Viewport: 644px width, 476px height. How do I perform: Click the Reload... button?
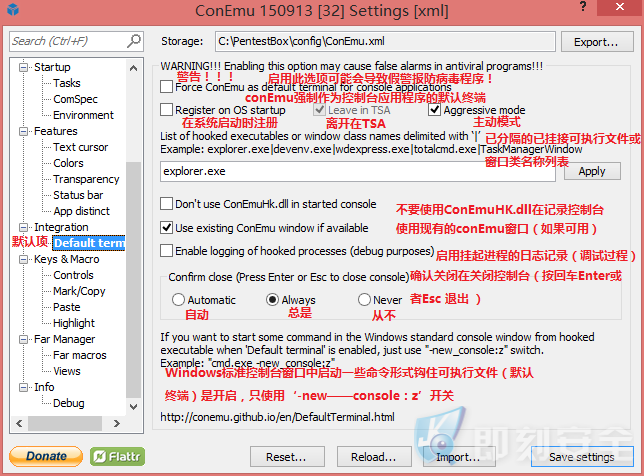[374, 457]
